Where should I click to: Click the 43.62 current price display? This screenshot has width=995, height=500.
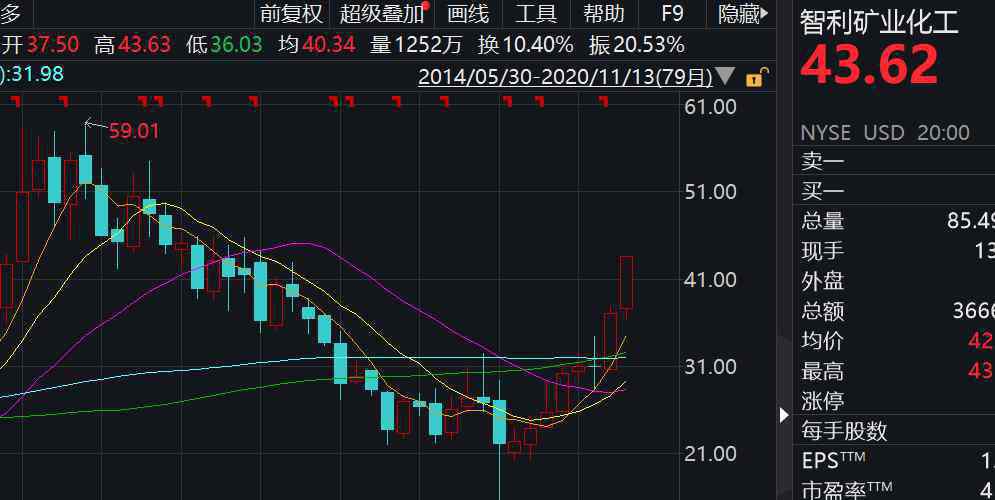pyautogui.click(x=870, y=66)
